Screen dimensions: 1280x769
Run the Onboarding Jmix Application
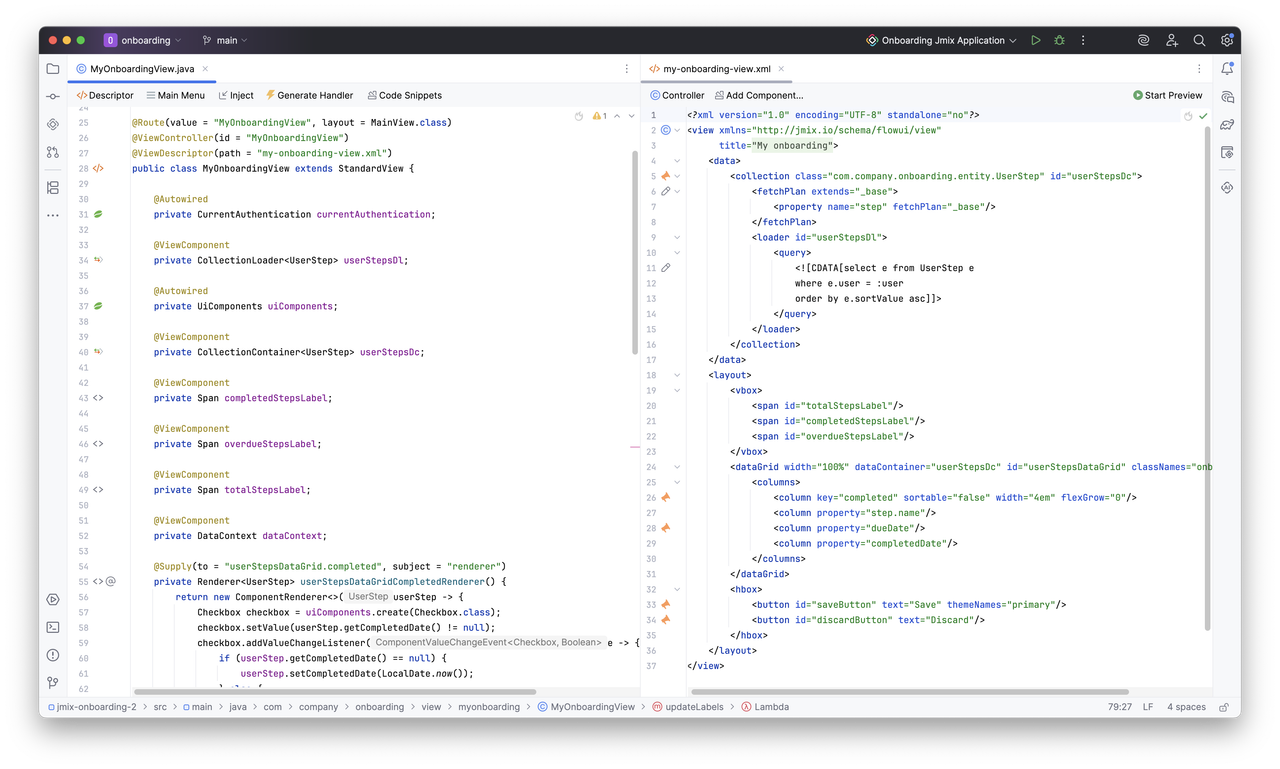pyautogui.click(x=1036, y=40)
